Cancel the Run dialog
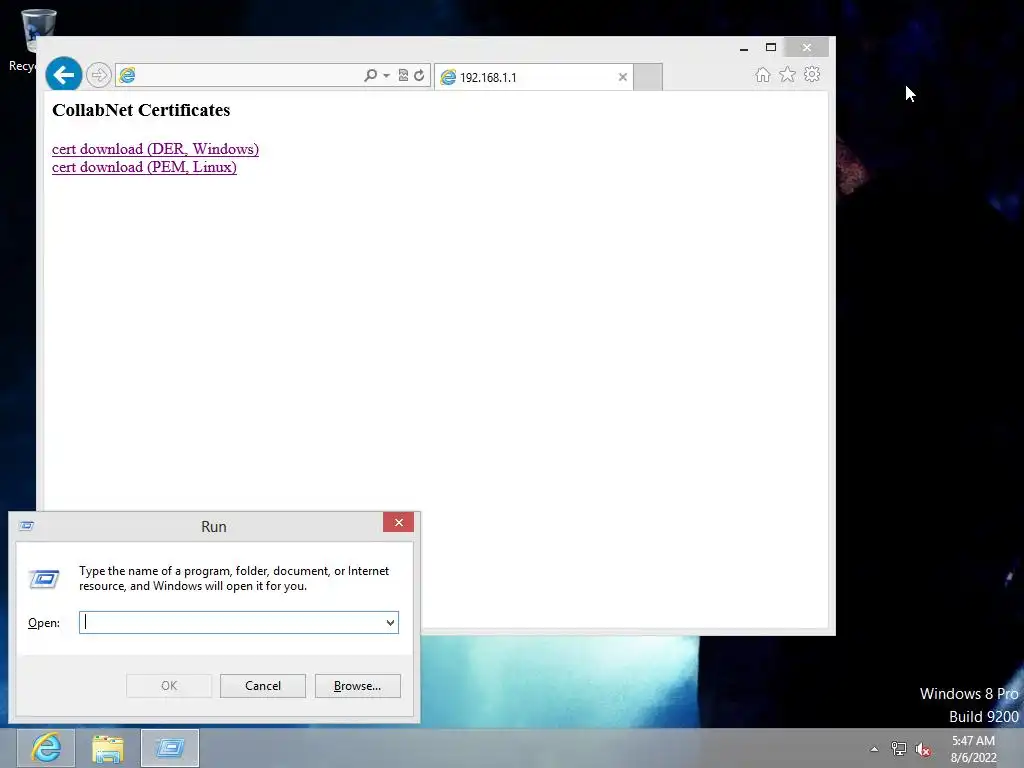 tap(263, 686)
